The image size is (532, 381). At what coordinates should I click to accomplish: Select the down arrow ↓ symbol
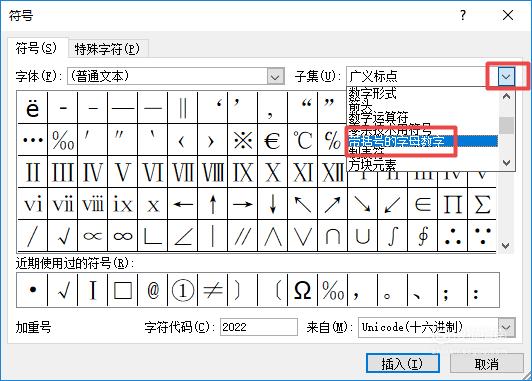tap(272, 204)
